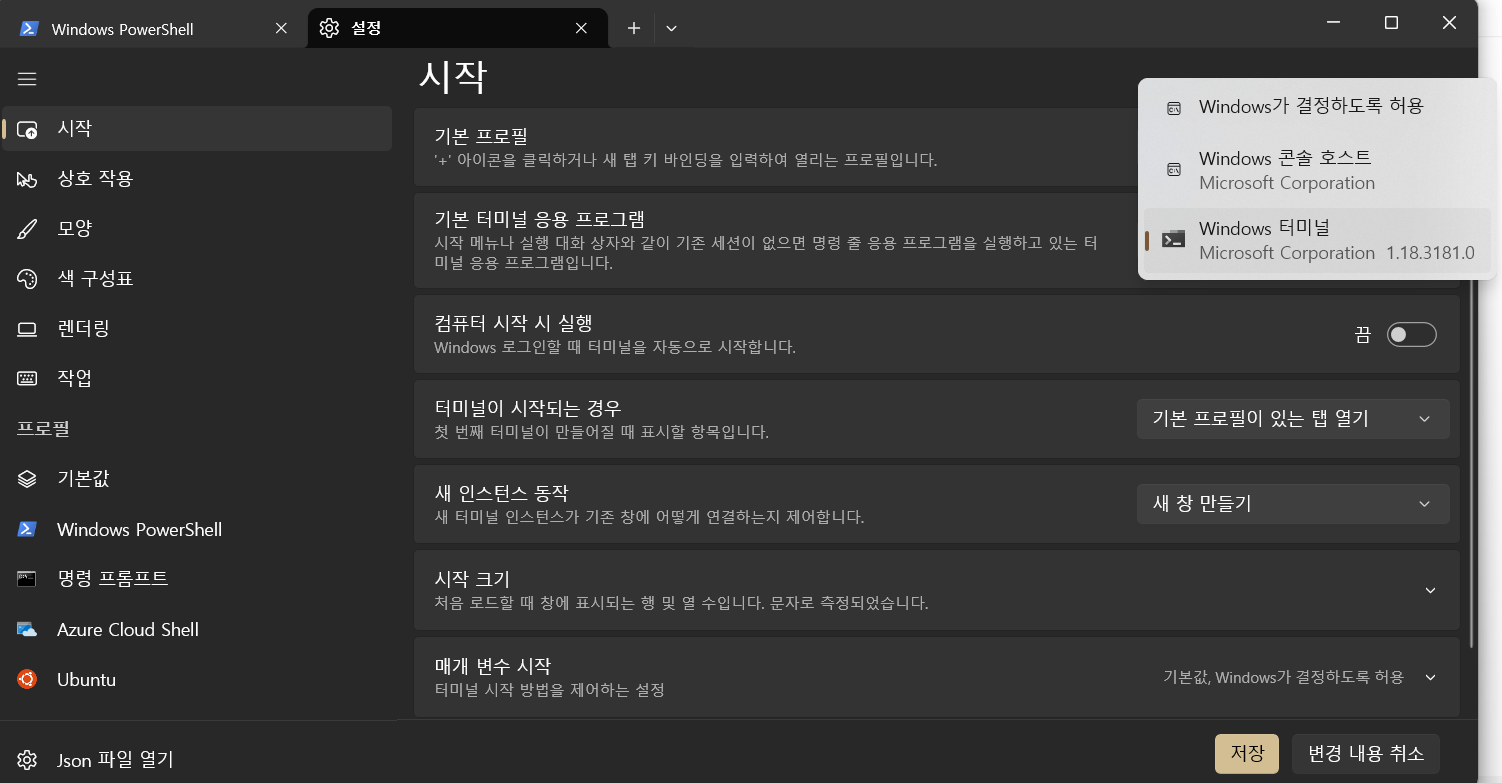Image resolution: width=1502 pixels, height=783 pixels.
Task: Click the 시작 page heading
Action: 453,77
